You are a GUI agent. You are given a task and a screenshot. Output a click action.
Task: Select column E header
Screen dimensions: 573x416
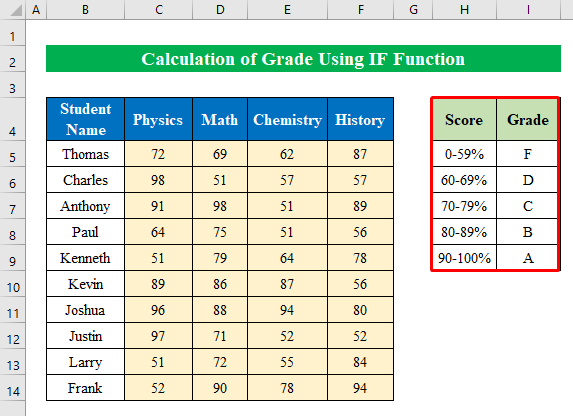pyautogui.click(x=288, y=10)
